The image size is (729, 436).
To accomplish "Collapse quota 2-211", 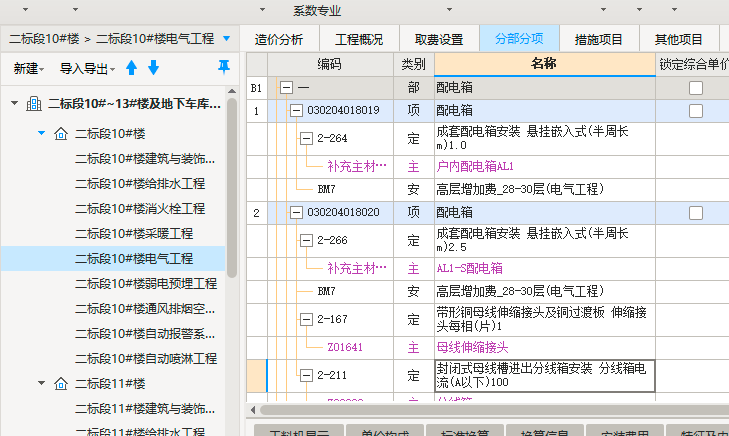I will pyautogui.click(x=306, y=375).
